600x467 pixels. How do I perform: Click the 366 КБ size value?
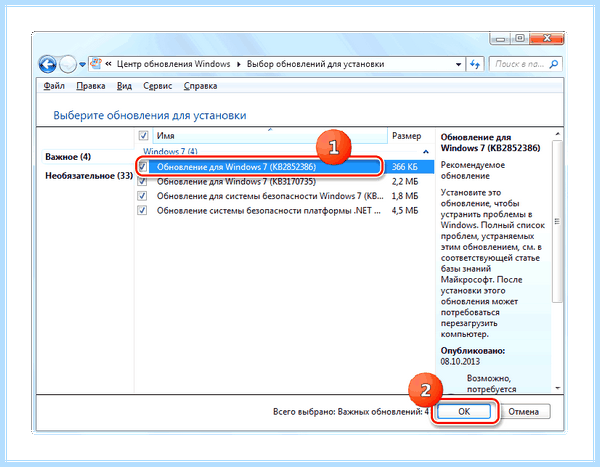pos(404,167)
